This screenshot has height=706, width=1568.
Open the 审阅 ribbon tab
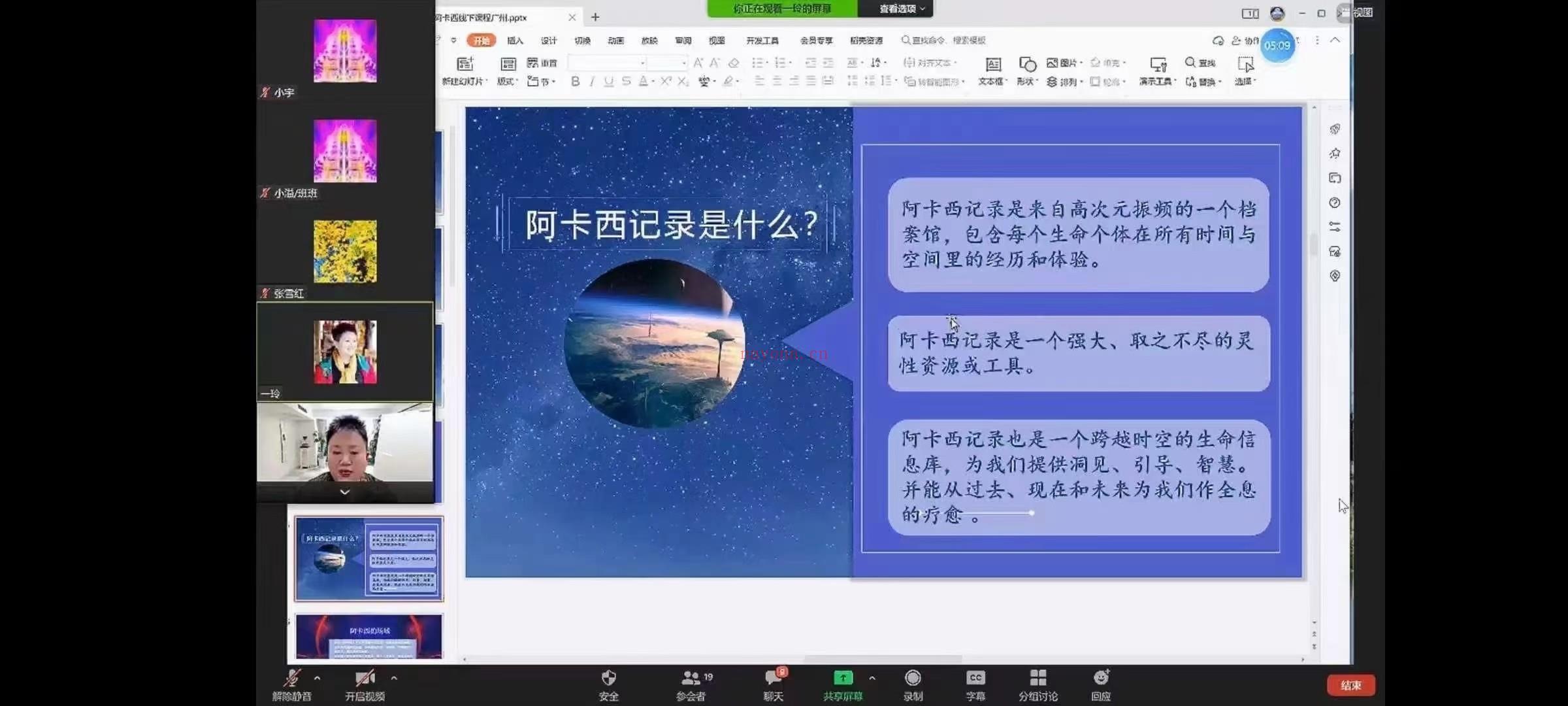pos(683,41)
